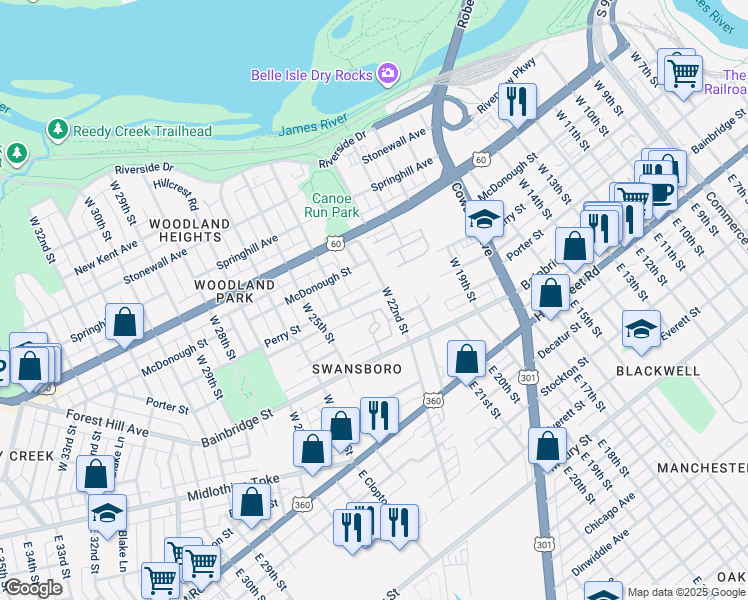Click restaurant marker right of E Clopton St

point(399,524)
